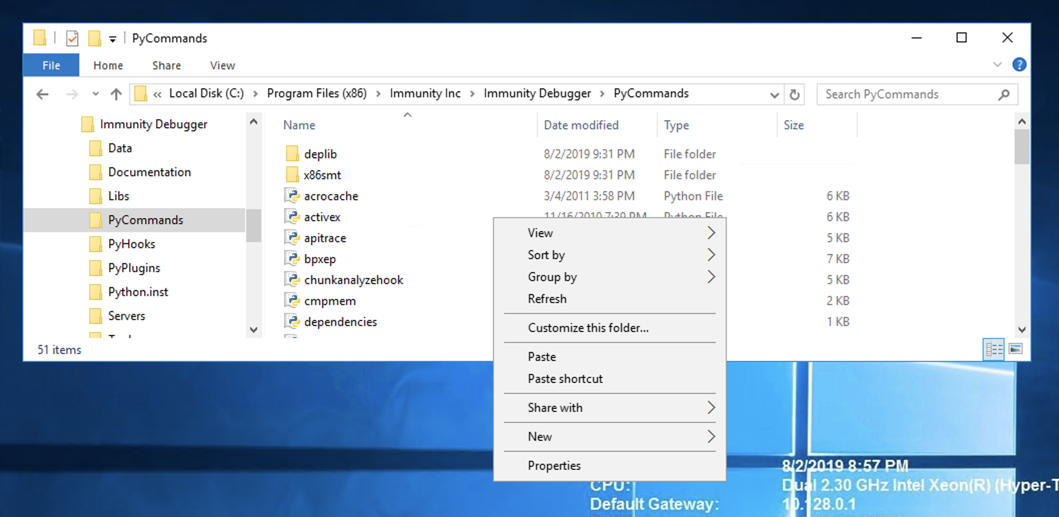1059x517 pixels.
Task: Select the cmpmem Python file icon
Action: pyautogui.click(x=292, y=301)
